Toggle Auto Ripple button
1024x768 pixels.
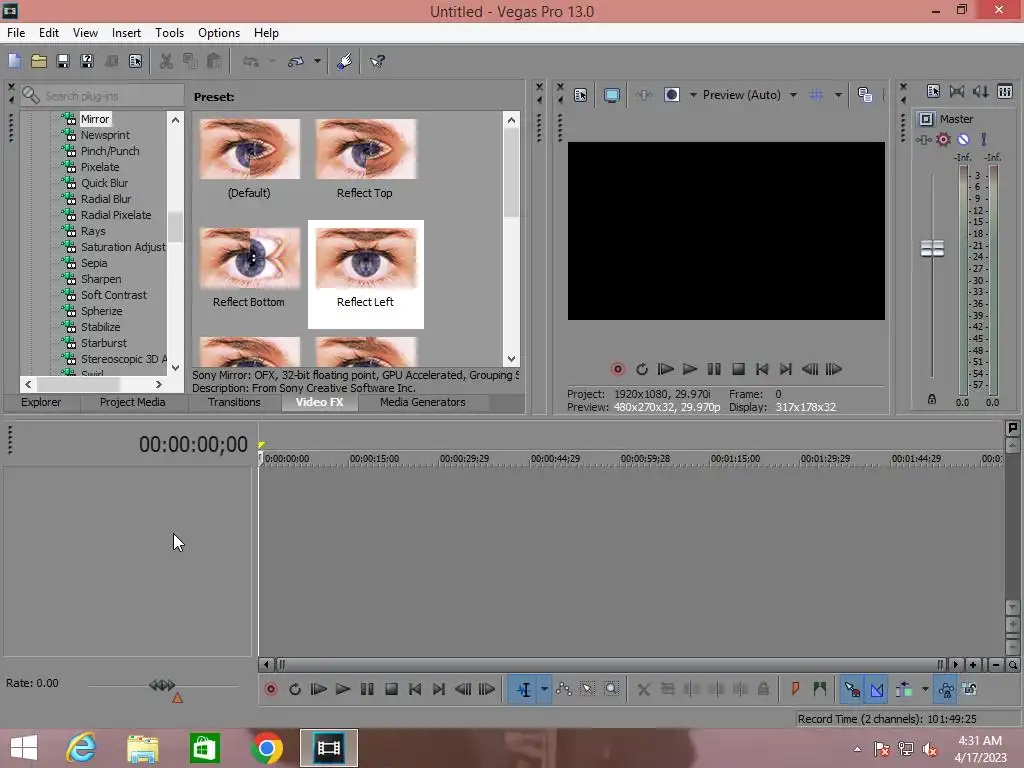pos(904,689)
